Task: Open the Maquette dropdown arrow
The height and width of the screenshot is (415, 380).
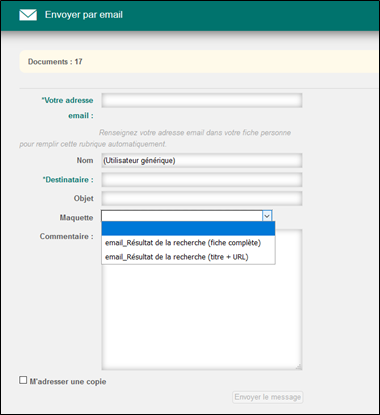Action: tap(267, 216)
